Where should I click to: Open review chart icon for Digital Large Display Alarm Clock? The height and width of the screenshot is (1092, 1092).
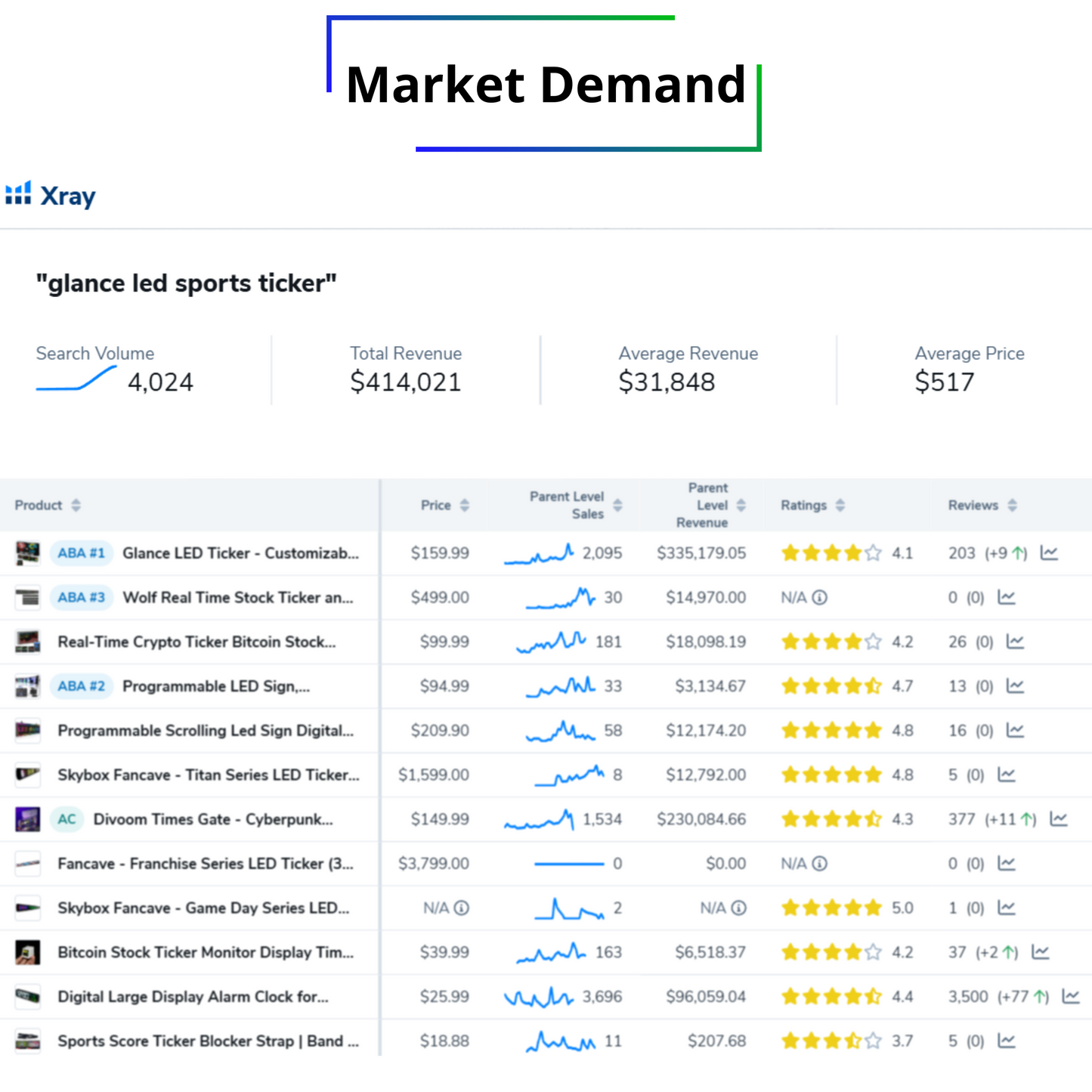point(1071,997)
